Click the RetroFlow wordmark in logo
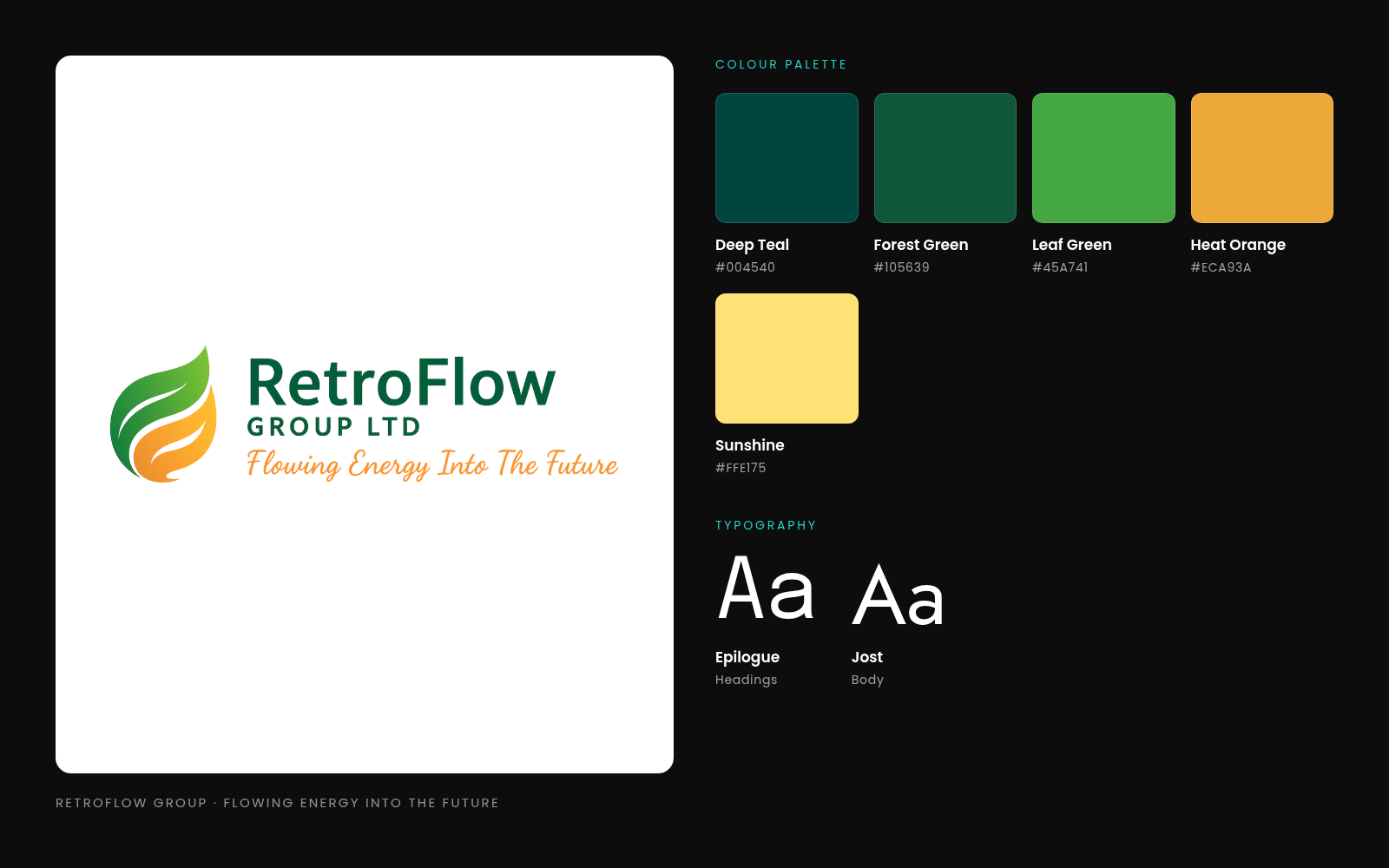 401,382
